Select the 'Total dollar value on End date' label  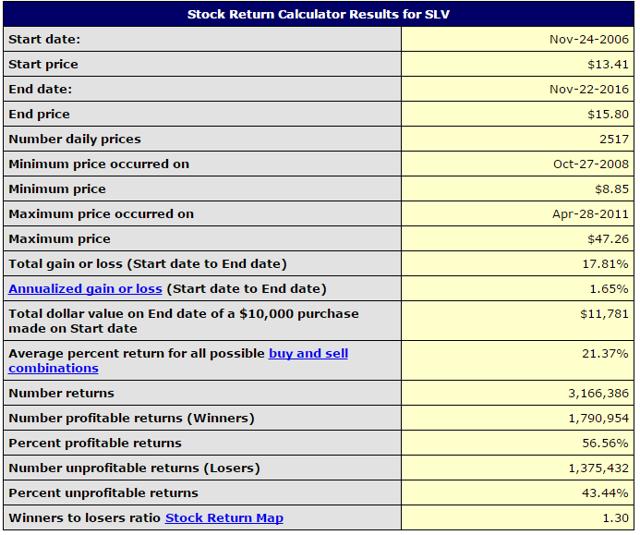coord(184,321)
